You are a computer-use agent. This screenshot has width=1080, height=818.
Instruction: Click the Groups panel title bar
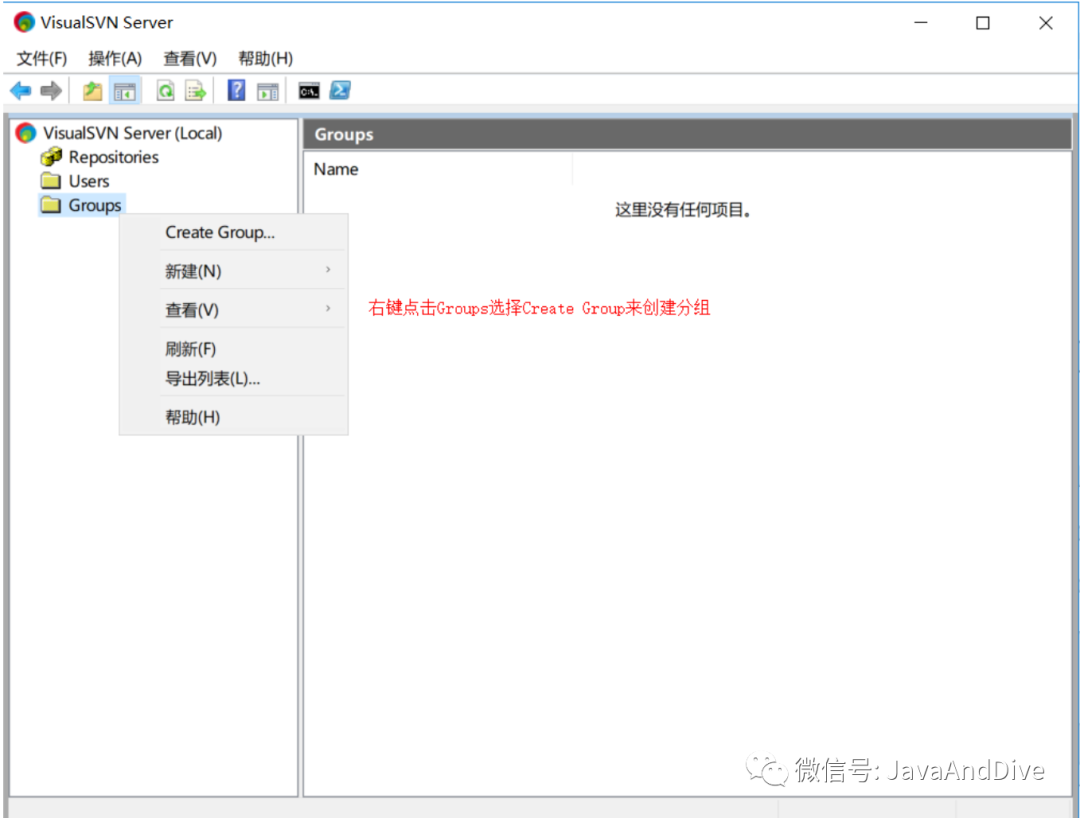tap(687, 134)
